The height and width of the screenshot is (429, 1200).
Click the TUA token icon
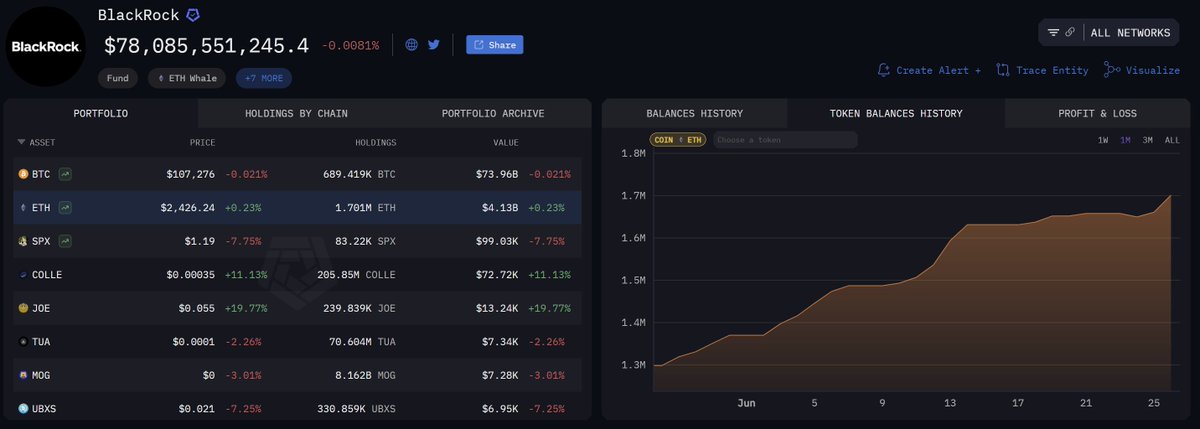[23, 342]
